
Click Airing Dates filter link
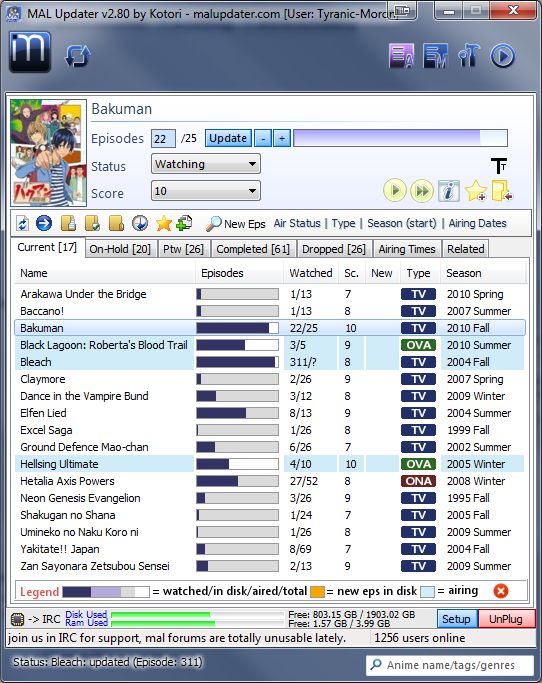click(478, 223)
